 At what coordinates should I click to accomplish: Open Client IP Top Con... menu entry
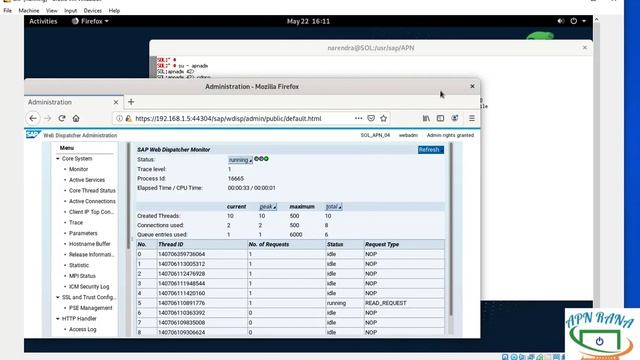coord(91,212)
